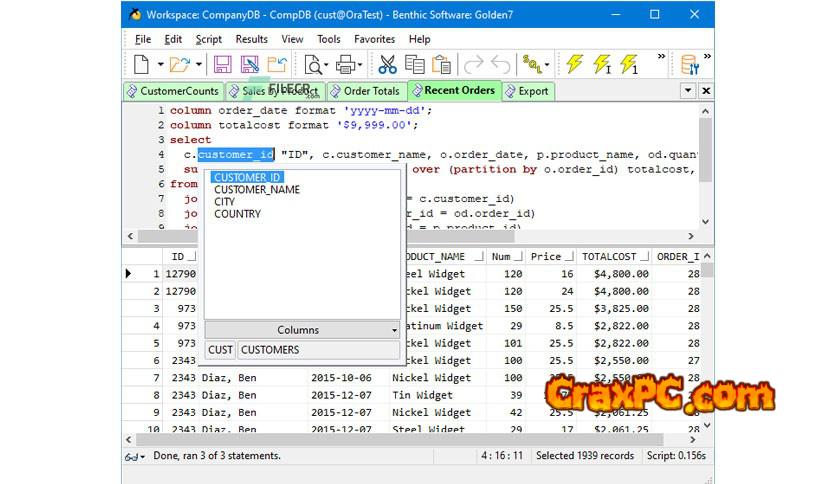
Task: Open the Favorites menu
Action: click(x=374, y=39)
